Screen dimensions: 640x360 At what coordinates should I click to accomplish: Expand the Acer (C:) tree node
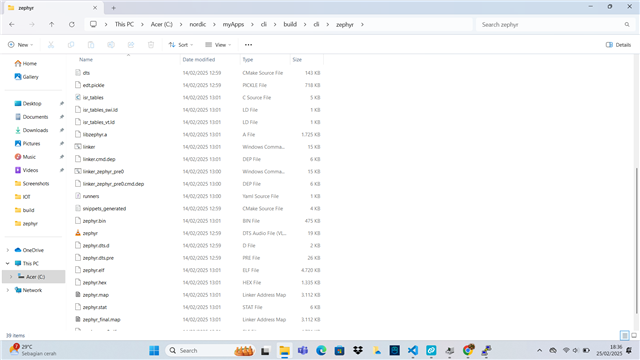(x=11, y=277)
